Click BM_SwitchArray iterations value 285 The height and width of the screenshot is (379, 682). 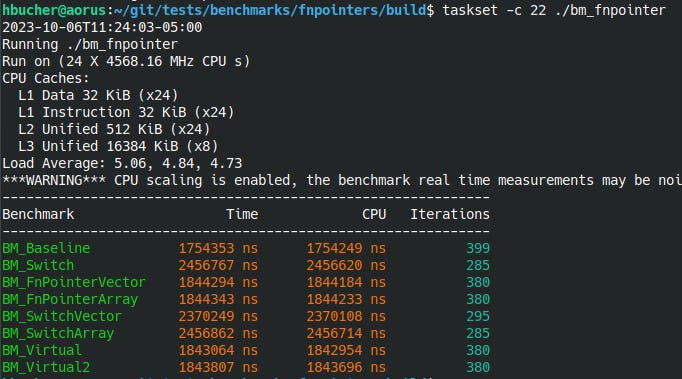coord(478,333)
